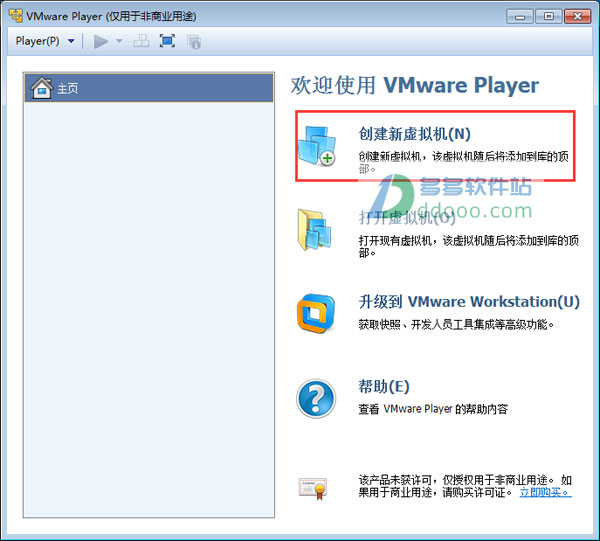Maximize the VMware Player window
Viewport: 600px width, 541px height.
548,16
